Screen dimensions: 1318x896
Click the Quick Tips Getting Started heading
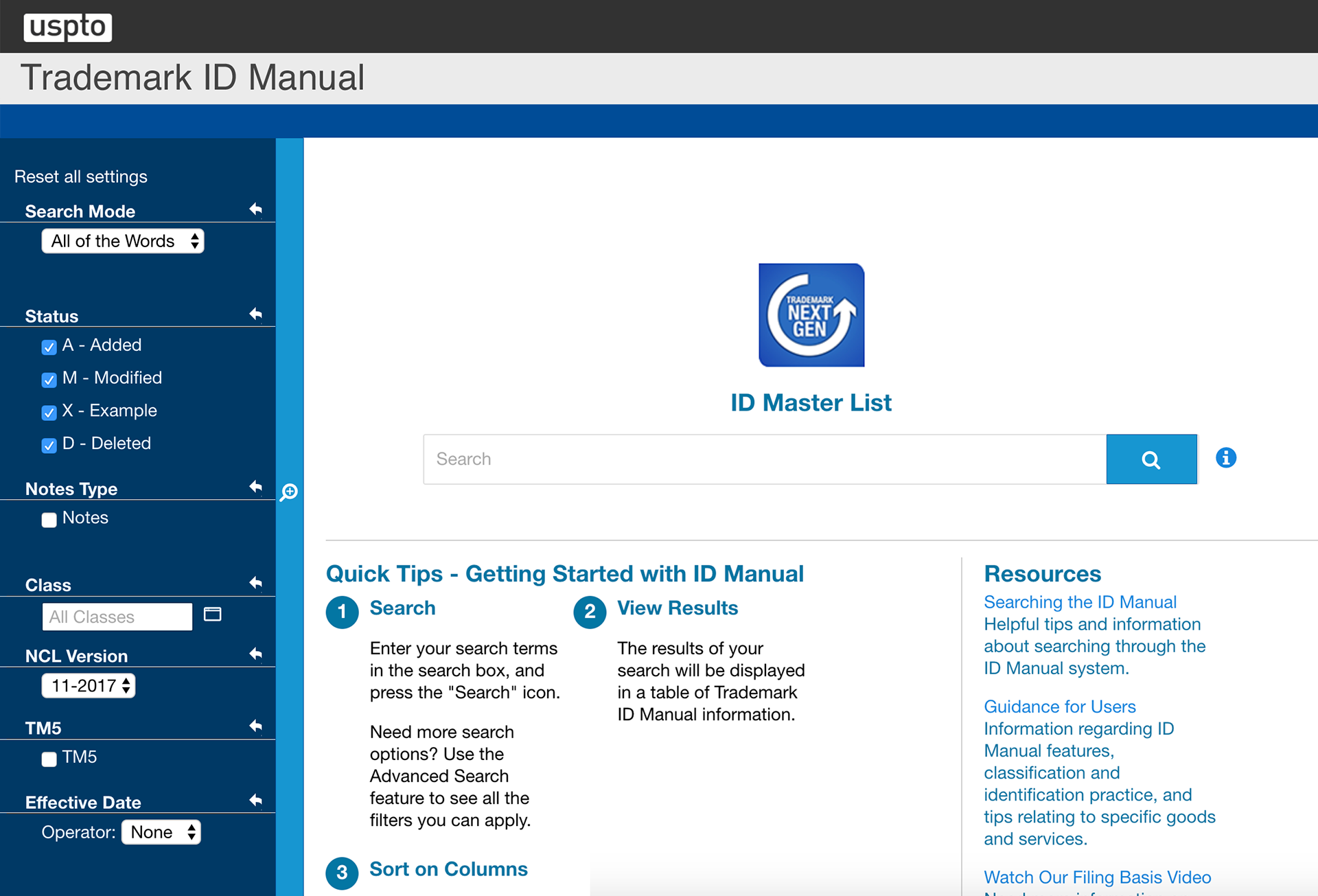click(565, 573)
